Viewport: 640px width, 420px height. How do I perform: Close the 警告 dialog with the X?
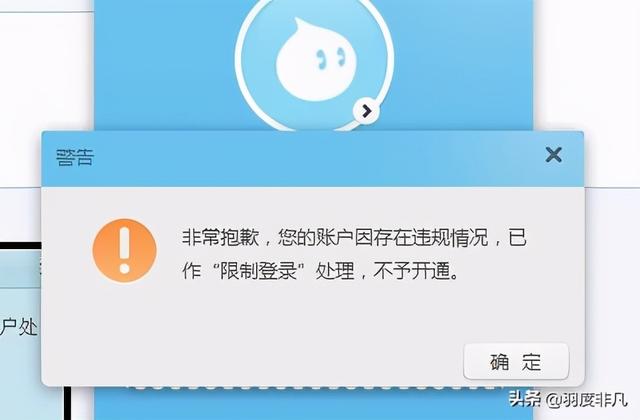[x=553, y=155]
